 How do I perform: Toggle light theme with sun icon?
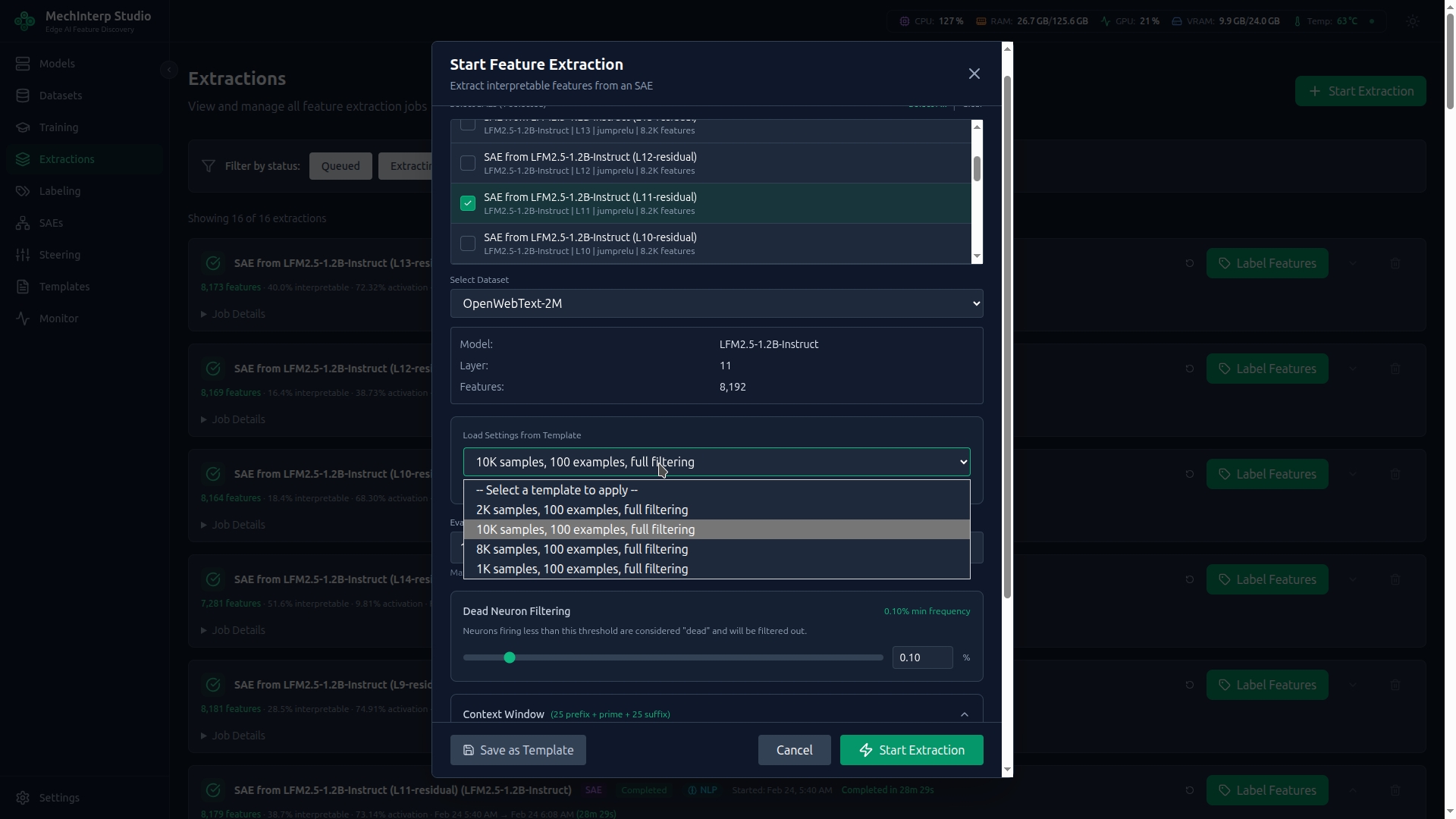(x=1412, y=21)
